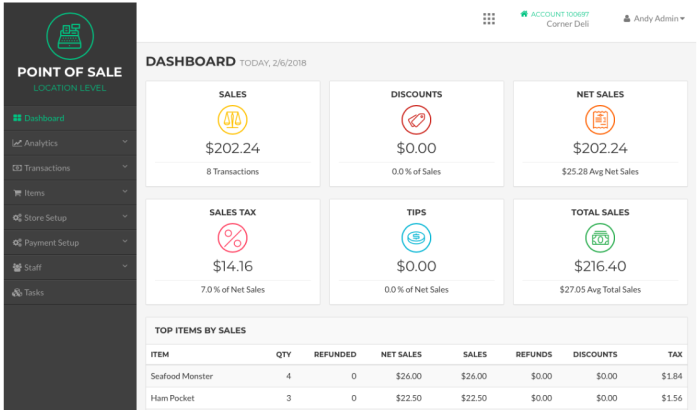The image size is (700, 410).
Task: Expand the Items menu chevron
Action: (125, 192)
